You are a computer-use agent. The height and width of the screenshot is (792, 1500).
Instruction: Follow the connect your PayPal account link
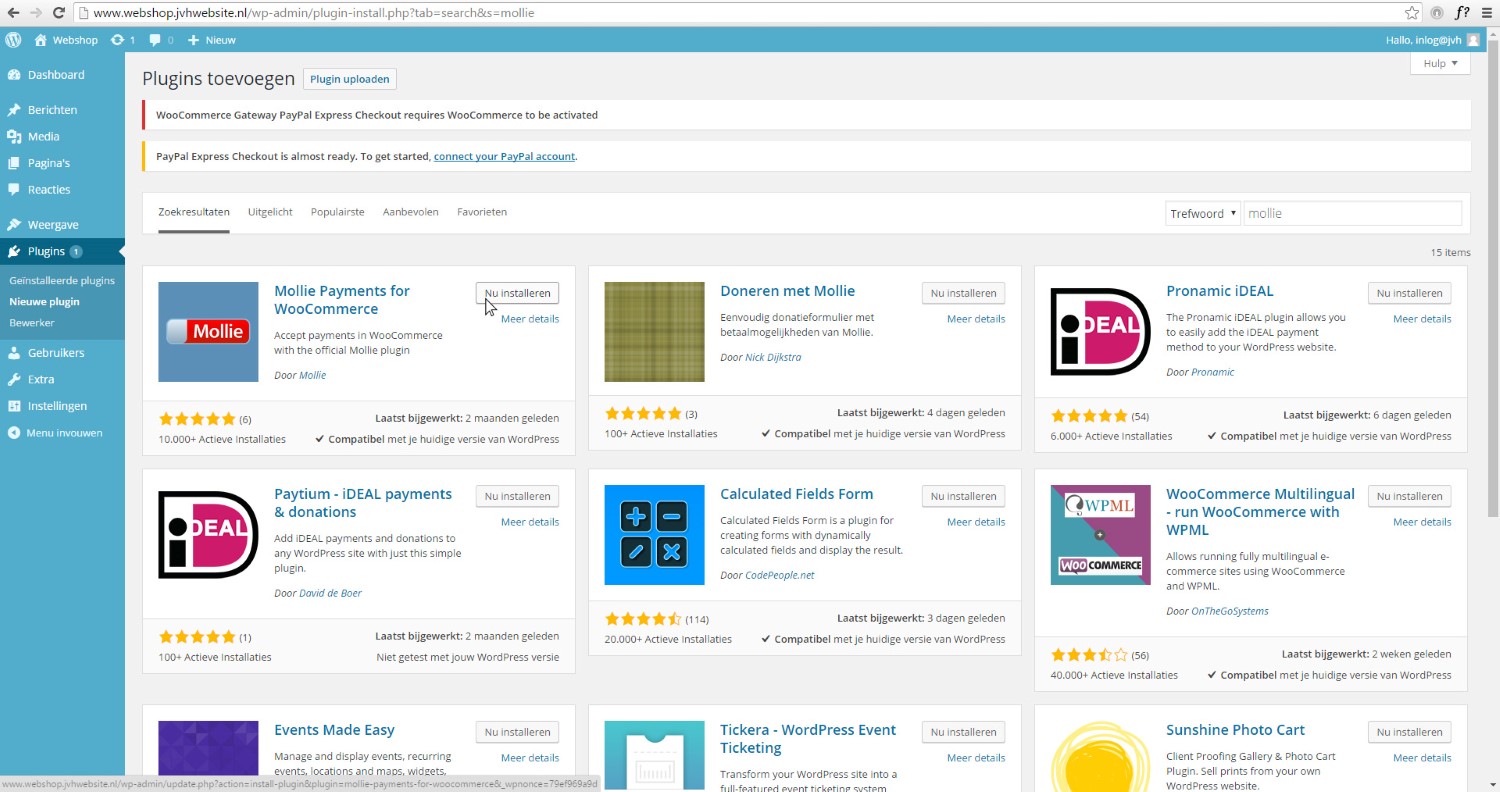pos(505,157)
